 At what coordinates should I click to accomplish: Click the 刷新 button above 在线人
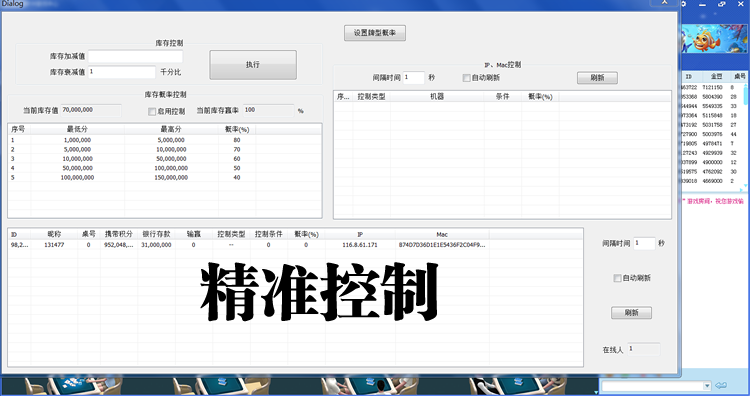coord(631,313)
